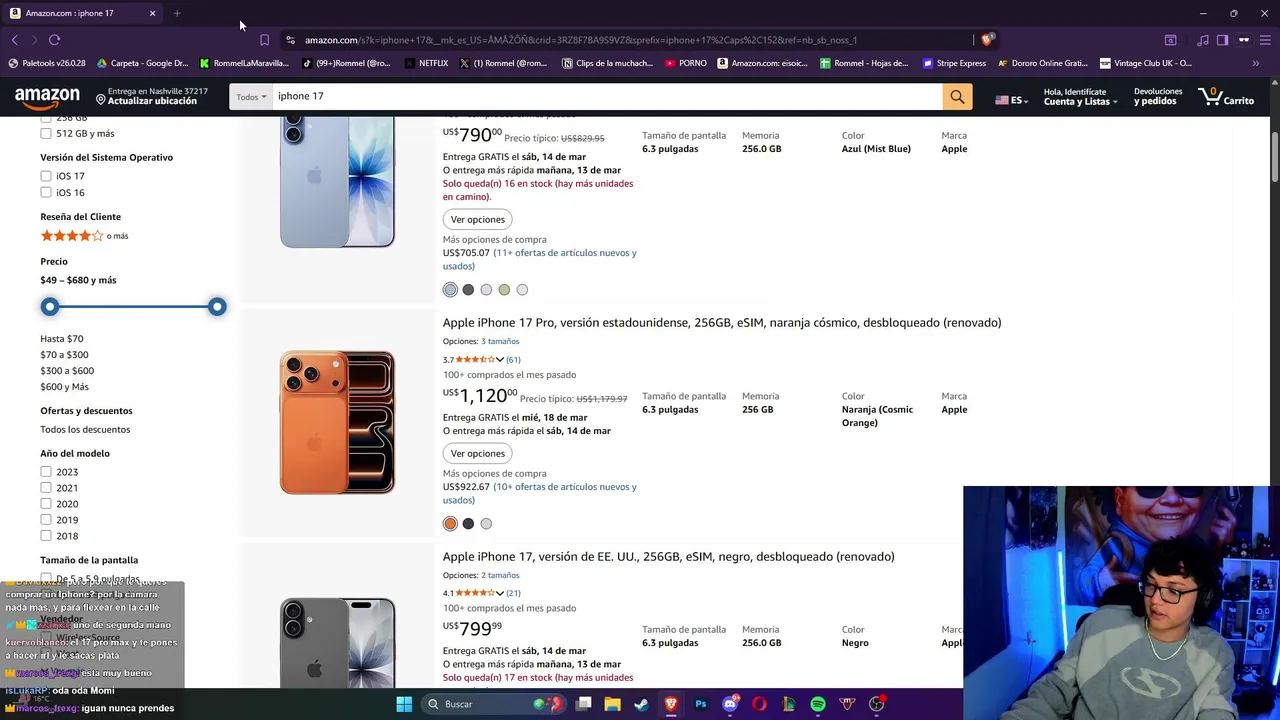Select the $70 a $300 price range
The height and width of the screenshot is (720, 1280).
pos(64,355)
